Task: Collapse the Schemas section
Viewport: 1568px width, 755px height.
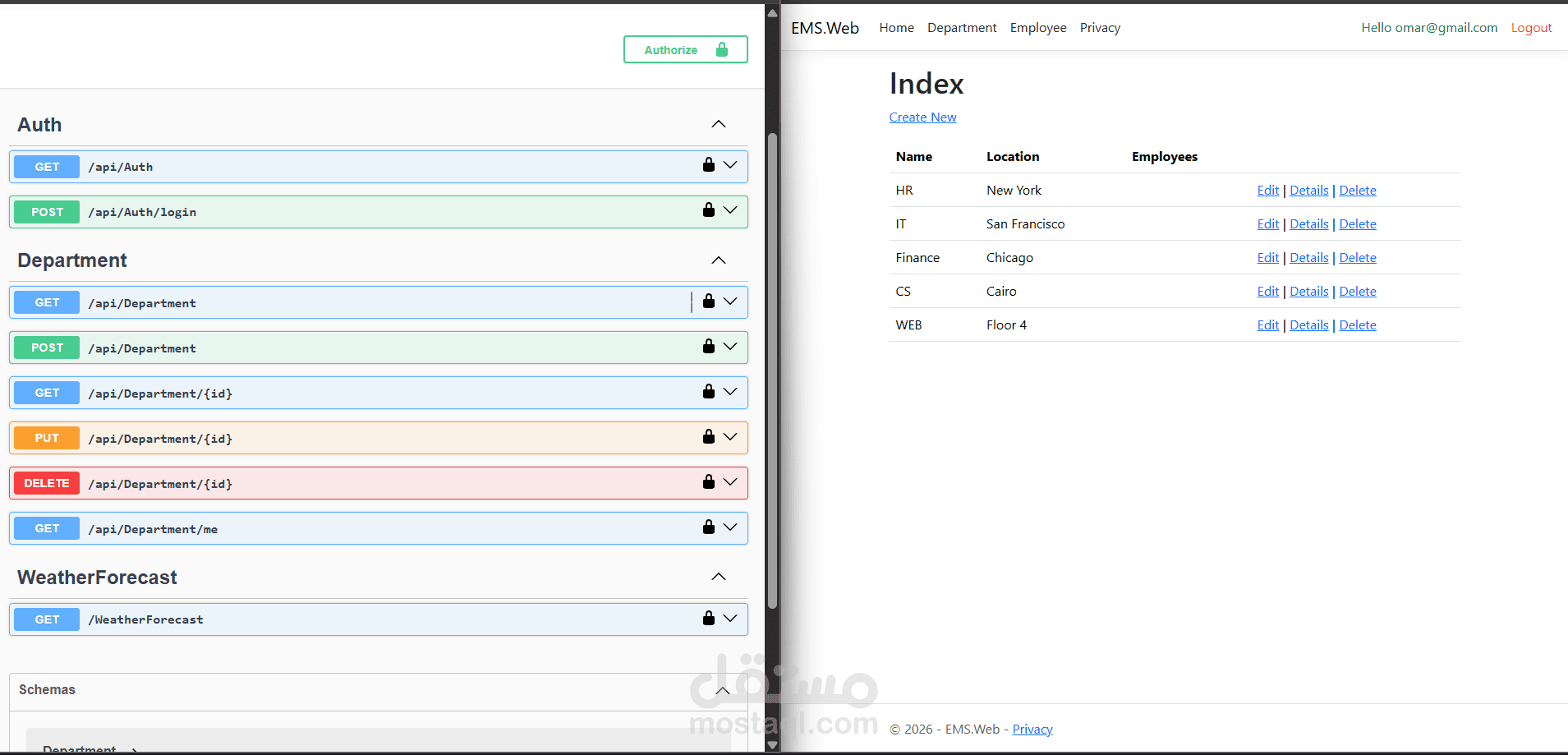Action: coord(723,691)
